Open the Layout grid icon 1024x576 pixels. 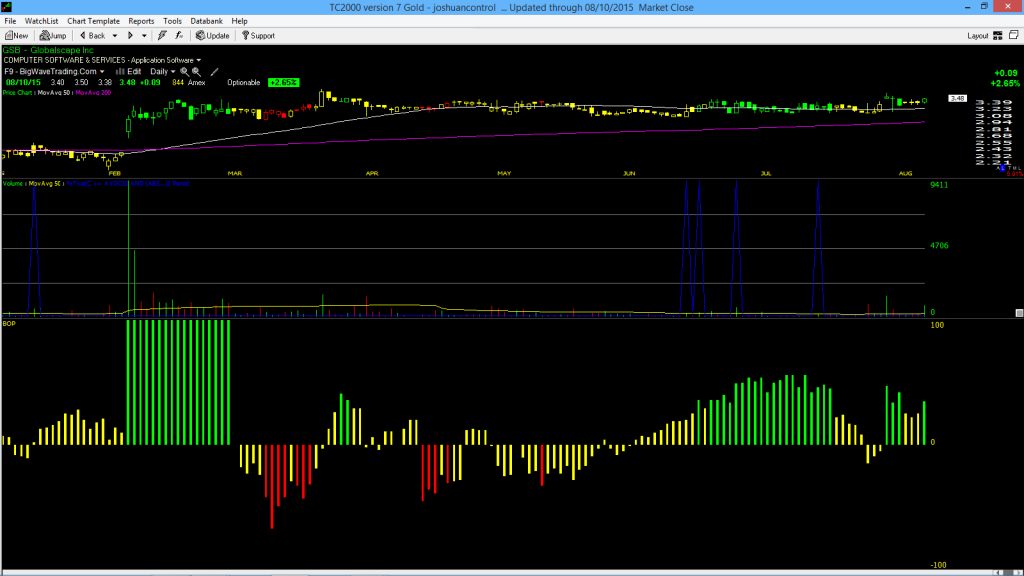[998, 36]
